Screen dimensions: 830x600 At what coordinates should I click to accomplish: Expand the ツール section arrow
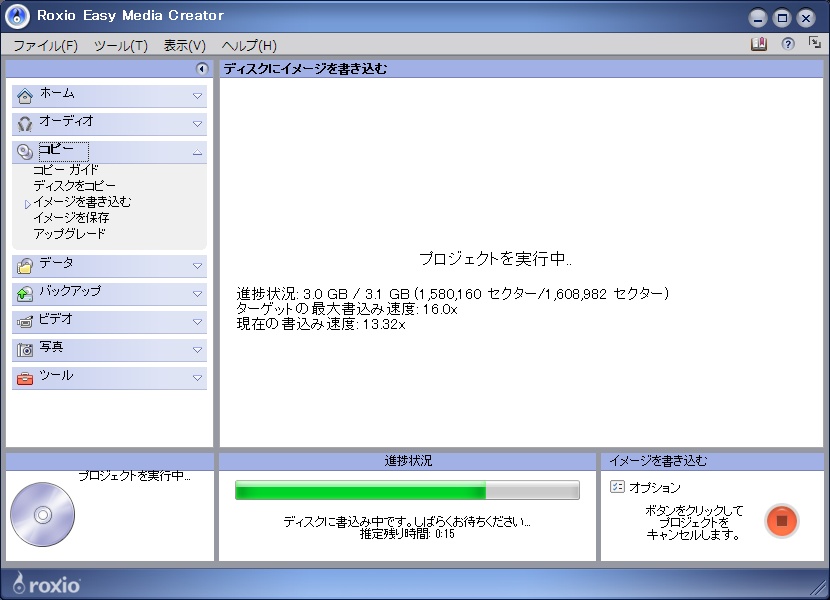[x=197, y=378]
